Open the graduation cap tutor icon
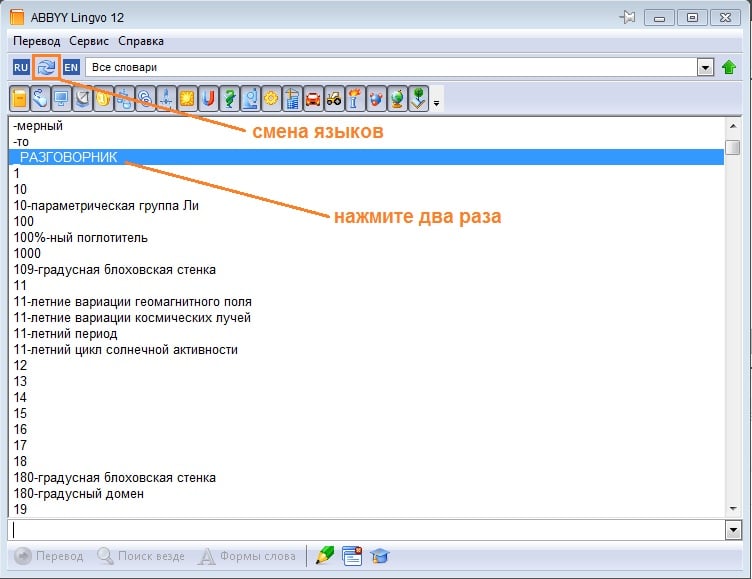This screenshot has width=752, height=579. click(x=380, y=556)
